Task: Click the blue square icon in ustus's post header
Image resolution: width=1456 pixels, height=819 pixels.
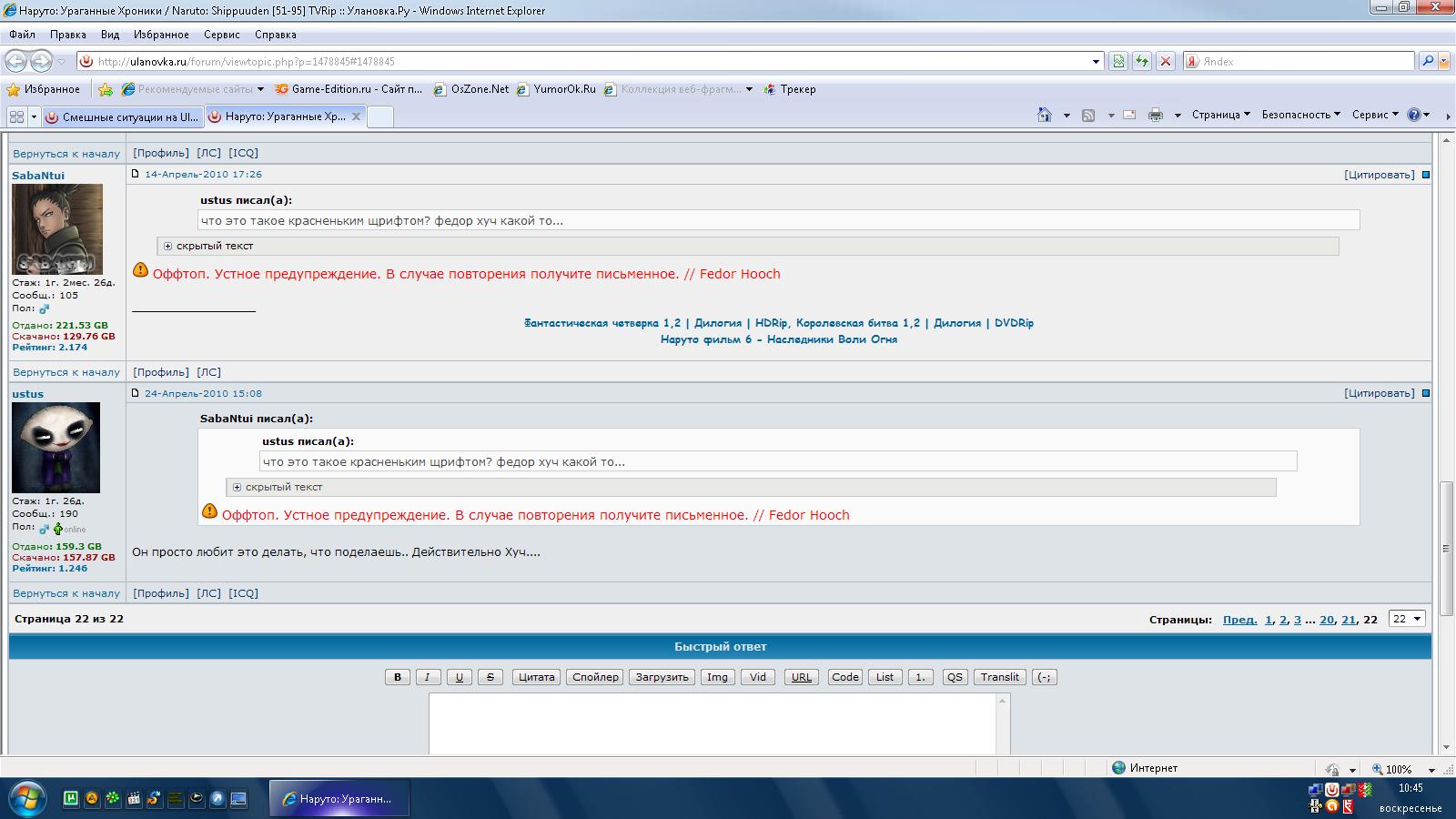Action: pyautogui.click(x=1426, y=393)
